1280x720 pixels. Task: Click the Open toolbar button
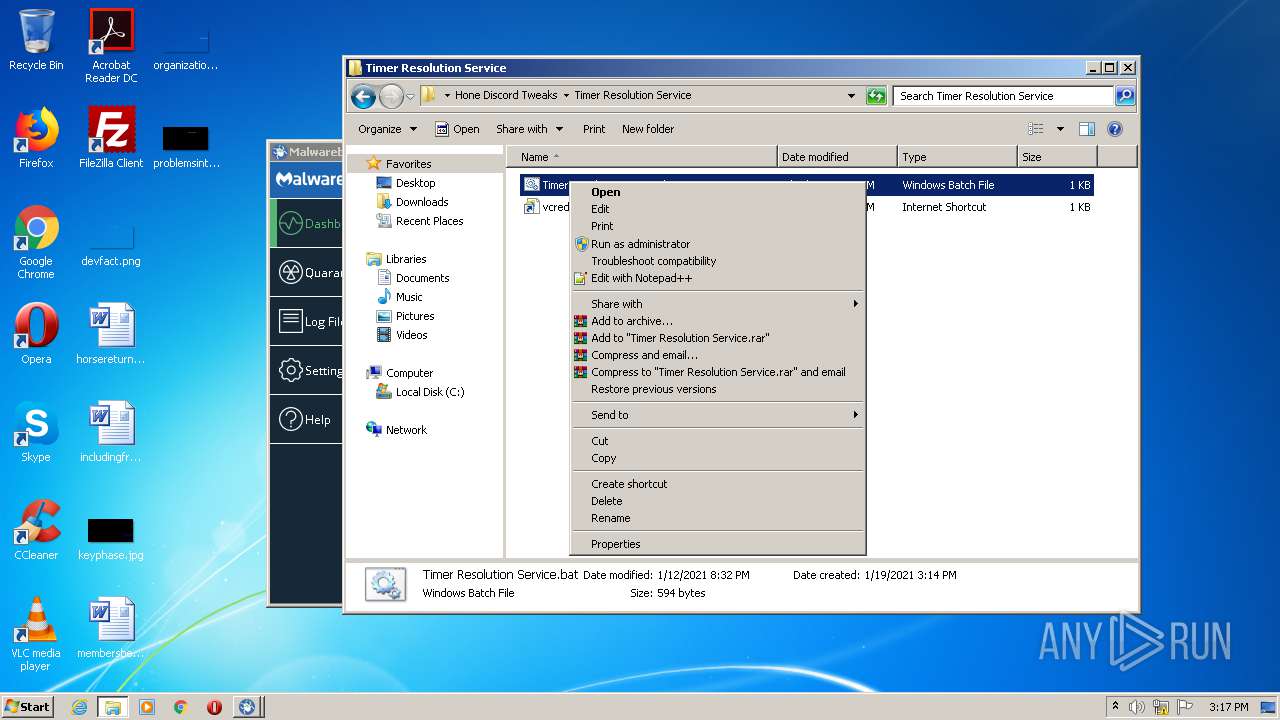457,129
